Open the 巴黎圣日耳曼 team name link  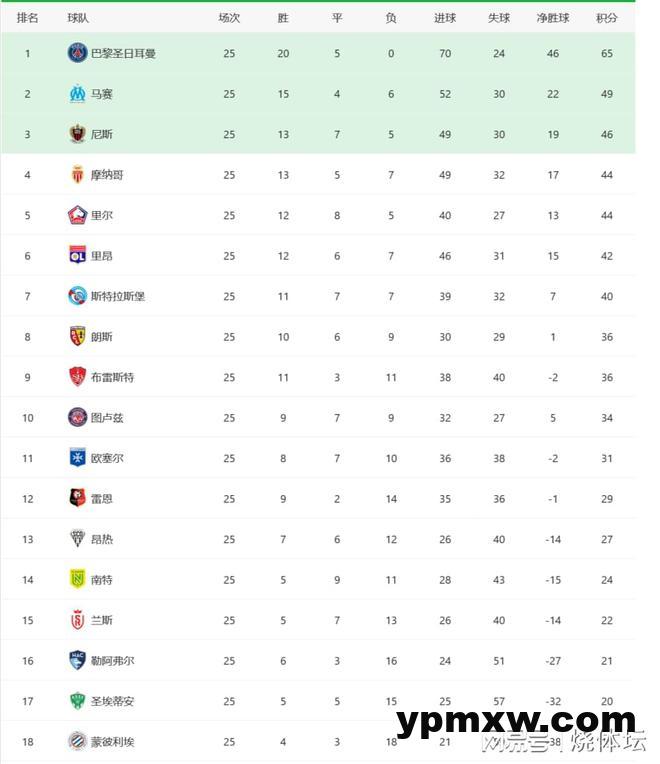click(123, 53)
